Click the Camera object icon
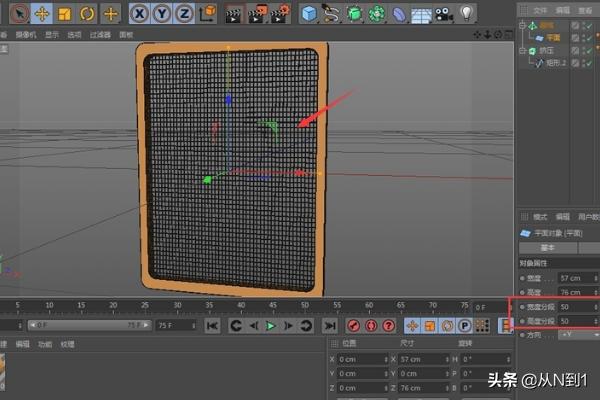This screenshot has width=600, height=400. point(443,14)
